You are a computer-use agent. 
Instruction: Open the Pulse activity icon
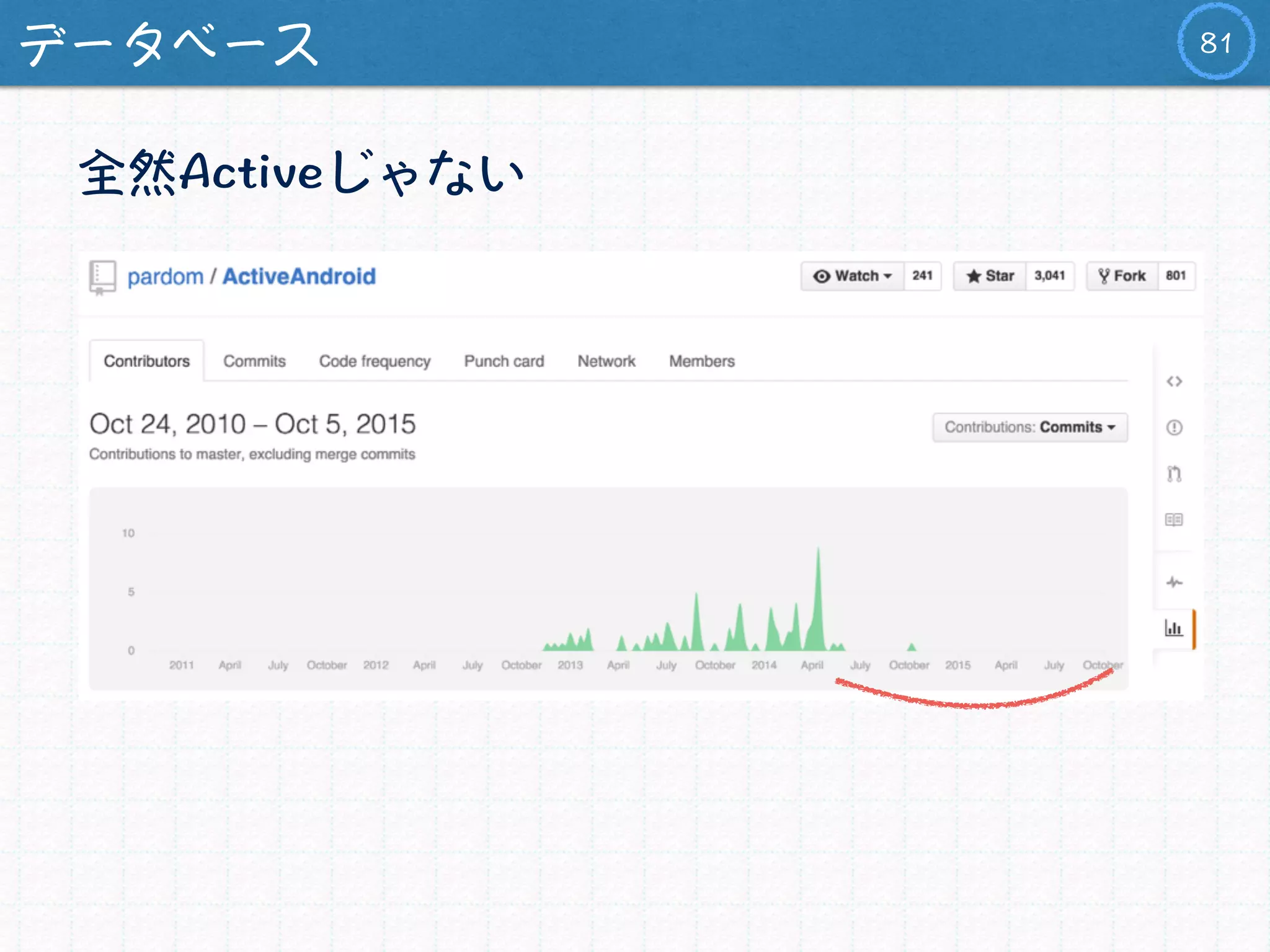click(1174, 583)
